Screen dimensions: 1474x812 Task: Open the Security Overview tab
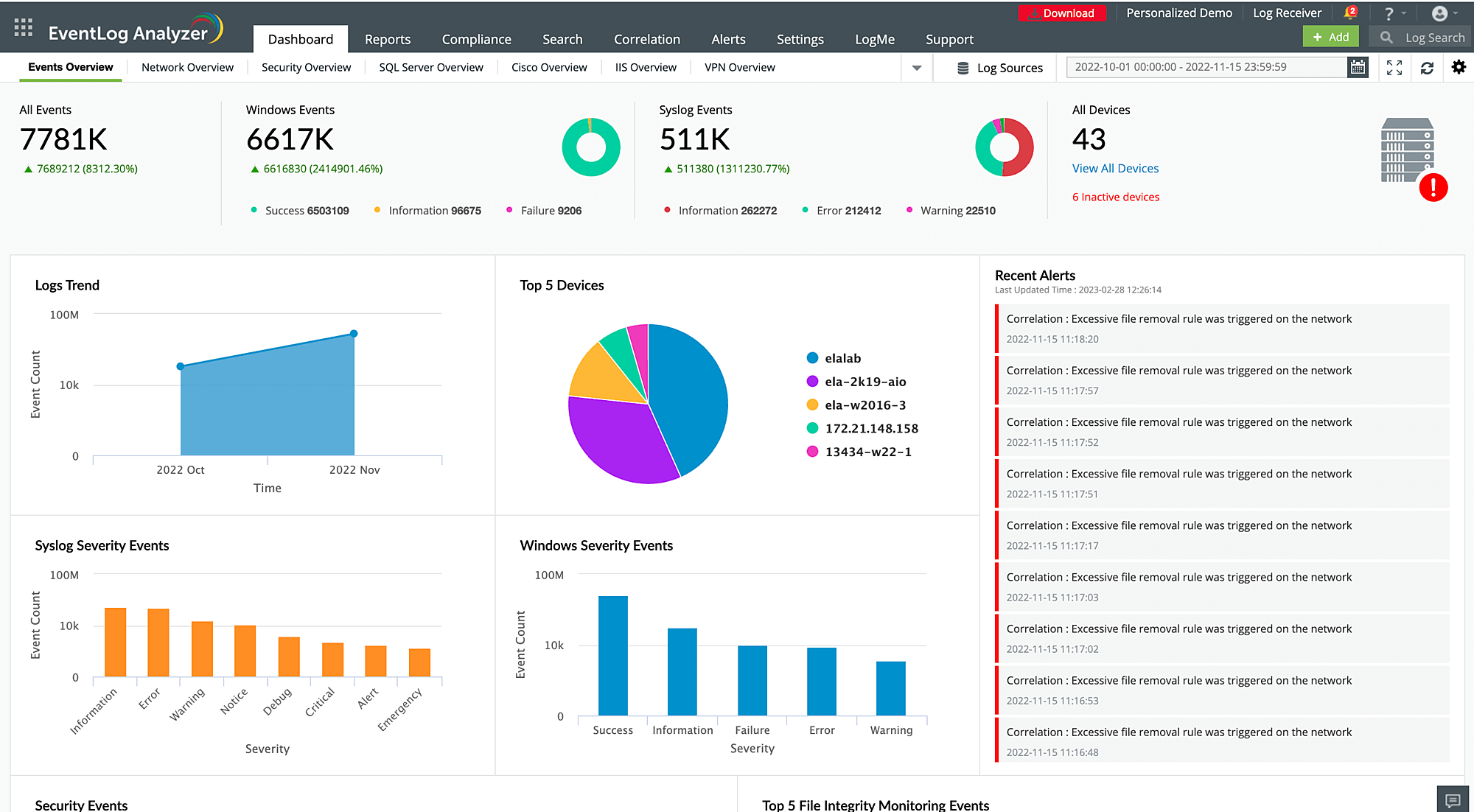306,67
